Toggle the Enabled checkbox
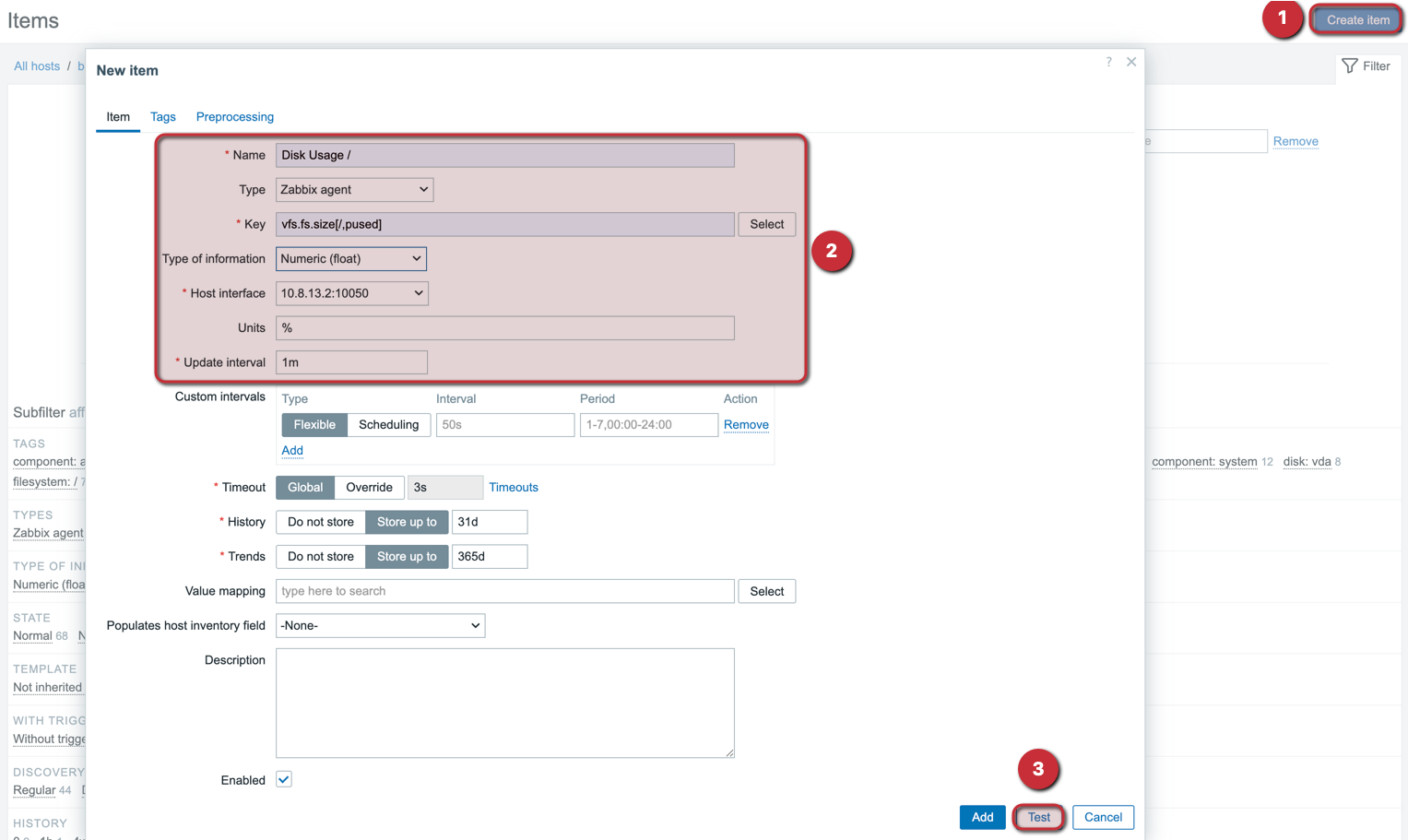The width and height of the screenshot is (1408, 840). [284, 779]
